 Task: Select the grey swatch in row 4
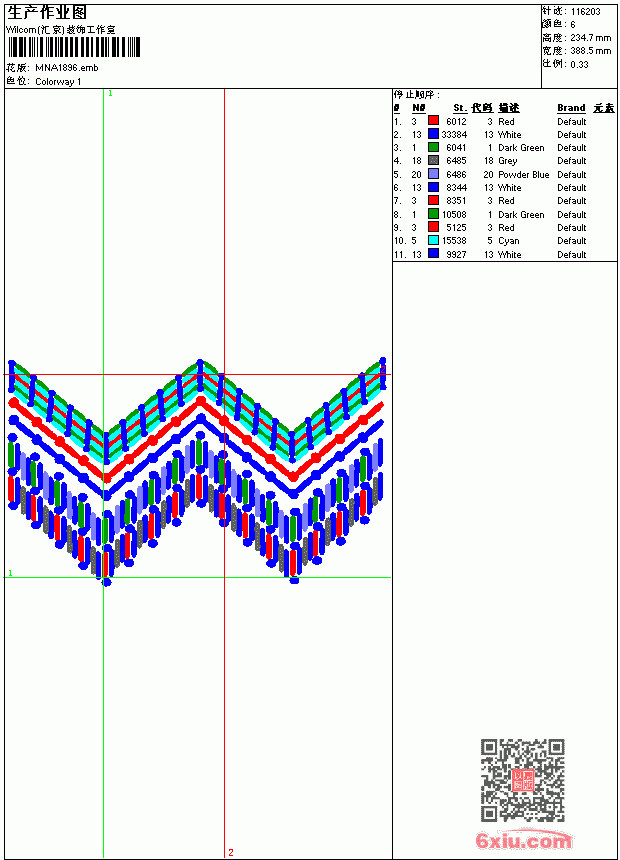pyautogui.click(x=433, y=160)
